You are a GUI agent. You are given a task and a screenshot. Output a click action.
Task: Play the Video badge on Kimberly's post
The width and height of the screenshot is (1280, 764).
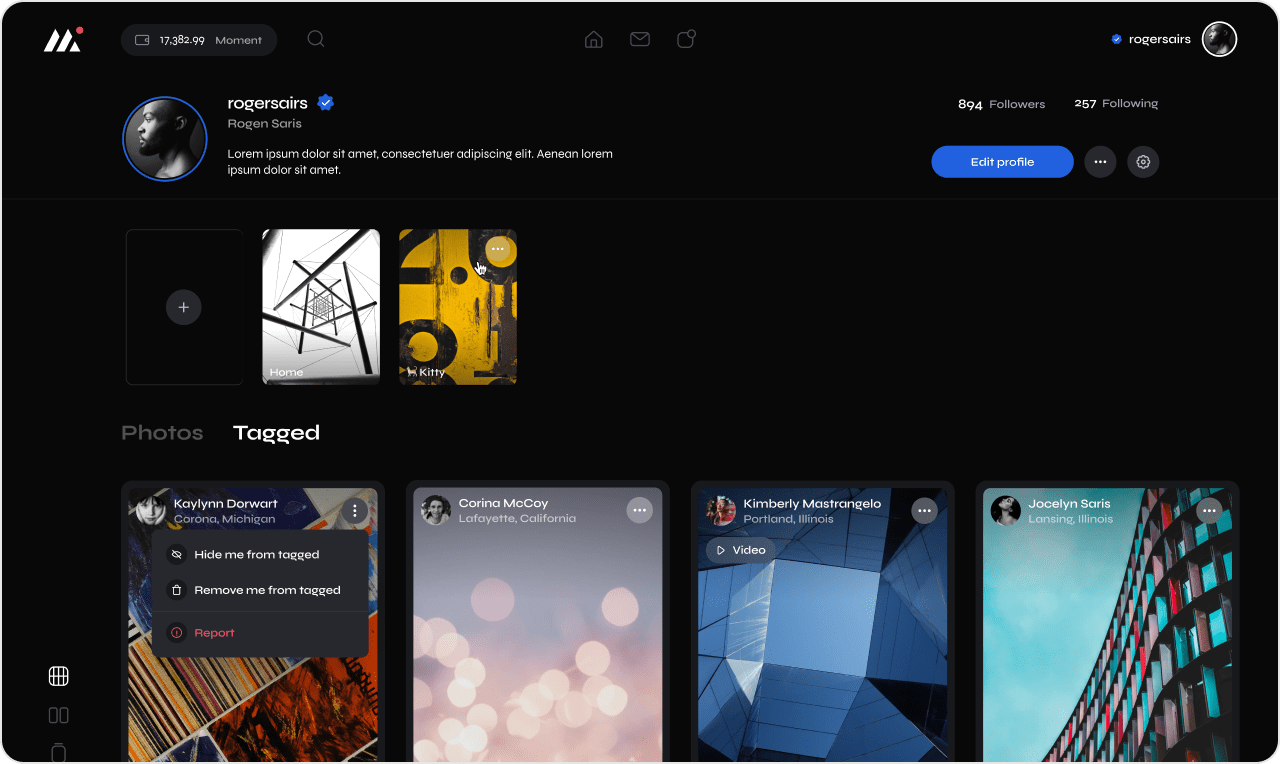(741, 550)
